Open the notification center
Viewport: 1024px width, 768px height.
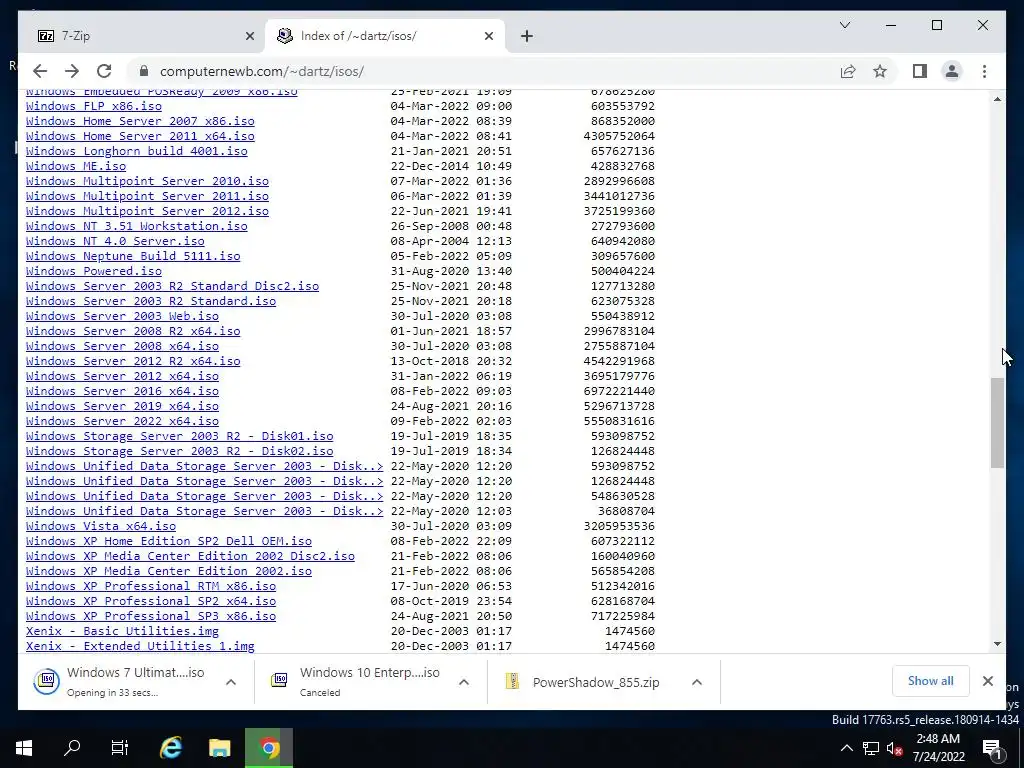pos(992,748)
